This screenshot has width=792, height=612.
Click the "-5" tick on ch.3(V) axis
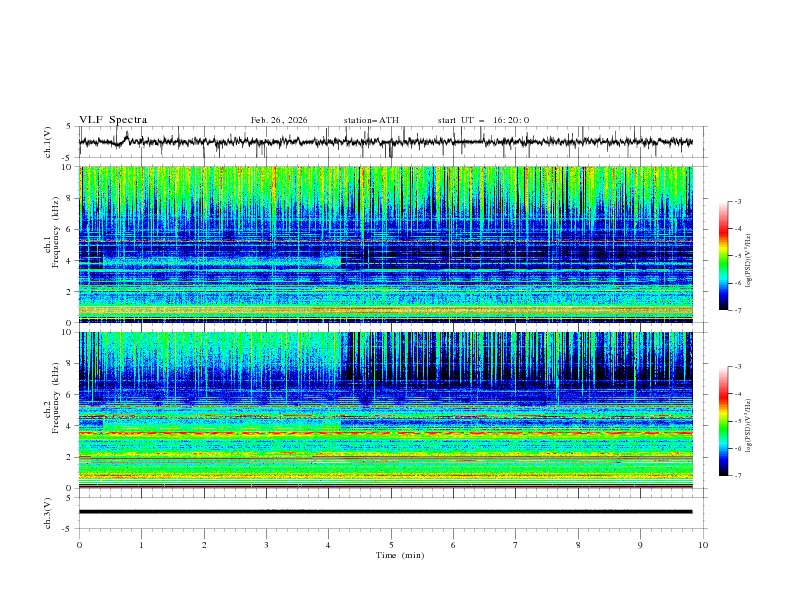tap(68, 529)
